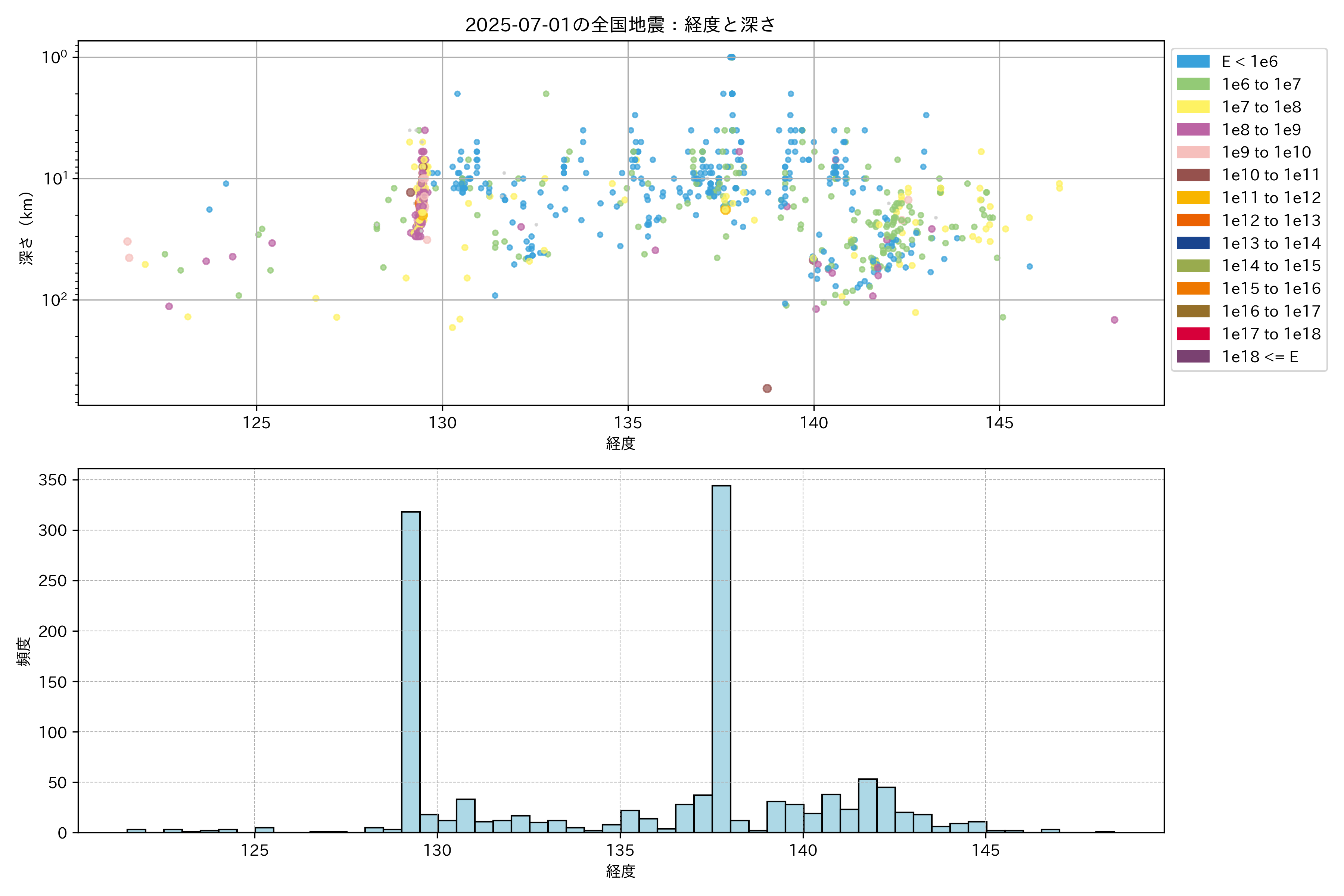Click the 頻度 y-axis label
Screen dimensions: 1344x896
(24, 651)
